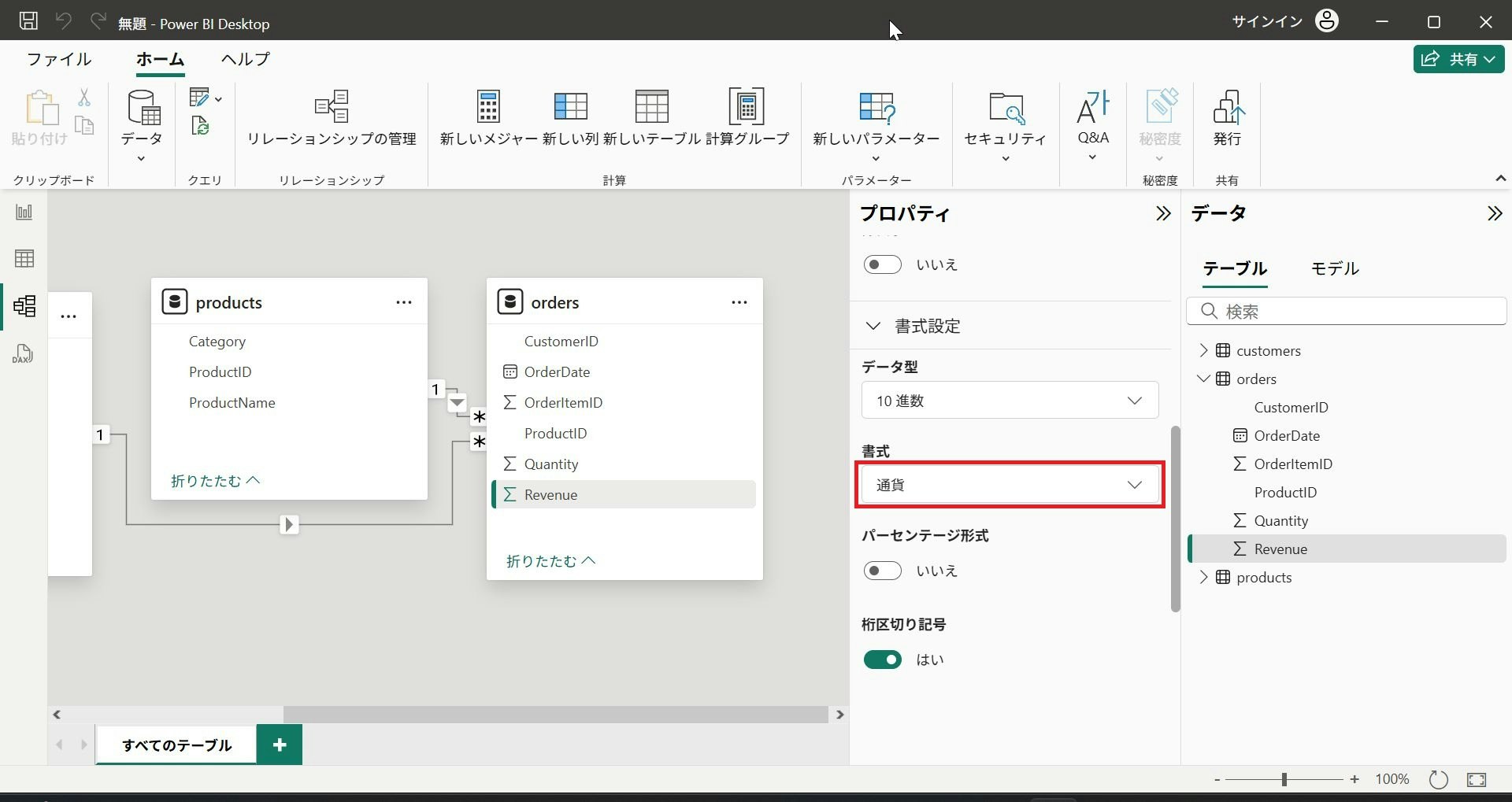The image size is (1512, 802).
Task: Expand the products table in Data pane
Action: pyautogui.click(x=1203, y=577)
